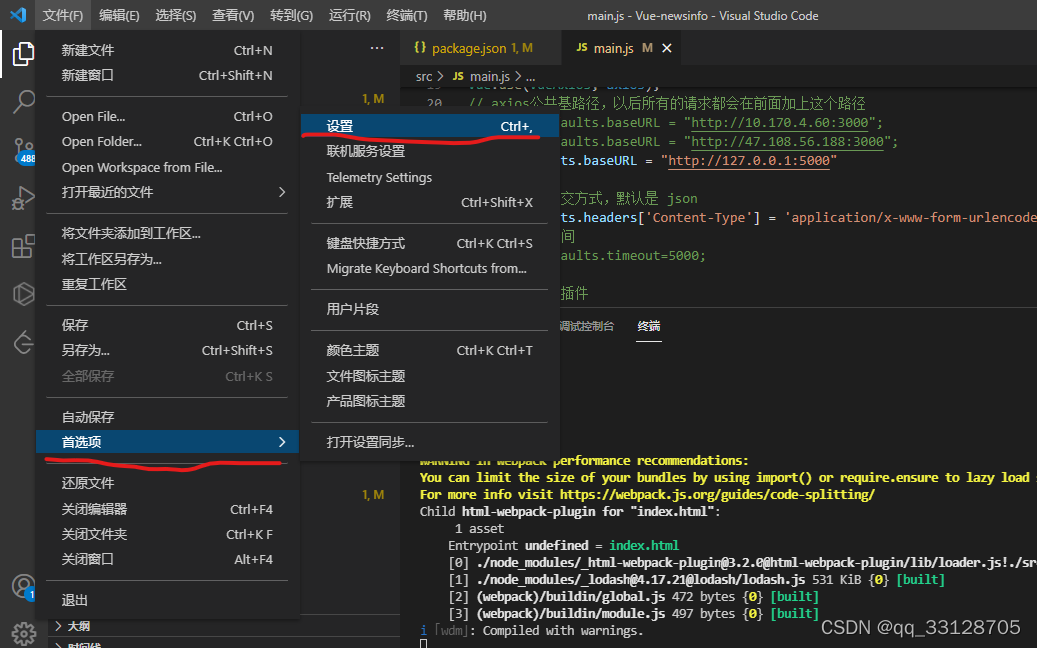The height and width of the screenshot is (648, 1037).
Task: Choose 将工作区另存为... entry
Action: tap(167, 259)
